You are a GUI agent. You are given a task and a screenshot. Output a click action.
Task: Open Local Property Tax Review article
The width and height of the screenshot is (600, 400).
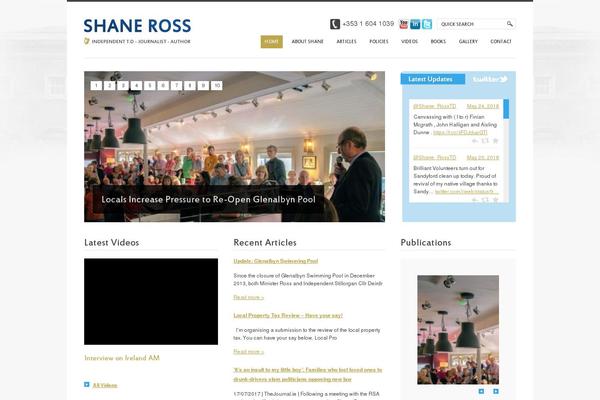(x=288, y=315)
